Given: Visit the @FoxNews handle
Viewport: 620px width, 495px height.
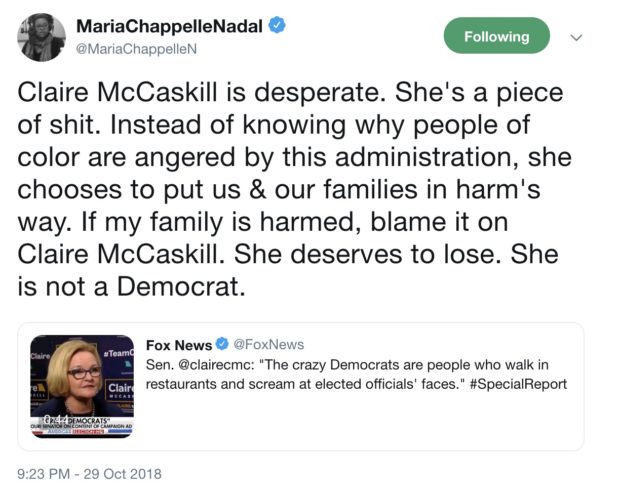Looking at the screenshot, I should [x=269, y=345].
